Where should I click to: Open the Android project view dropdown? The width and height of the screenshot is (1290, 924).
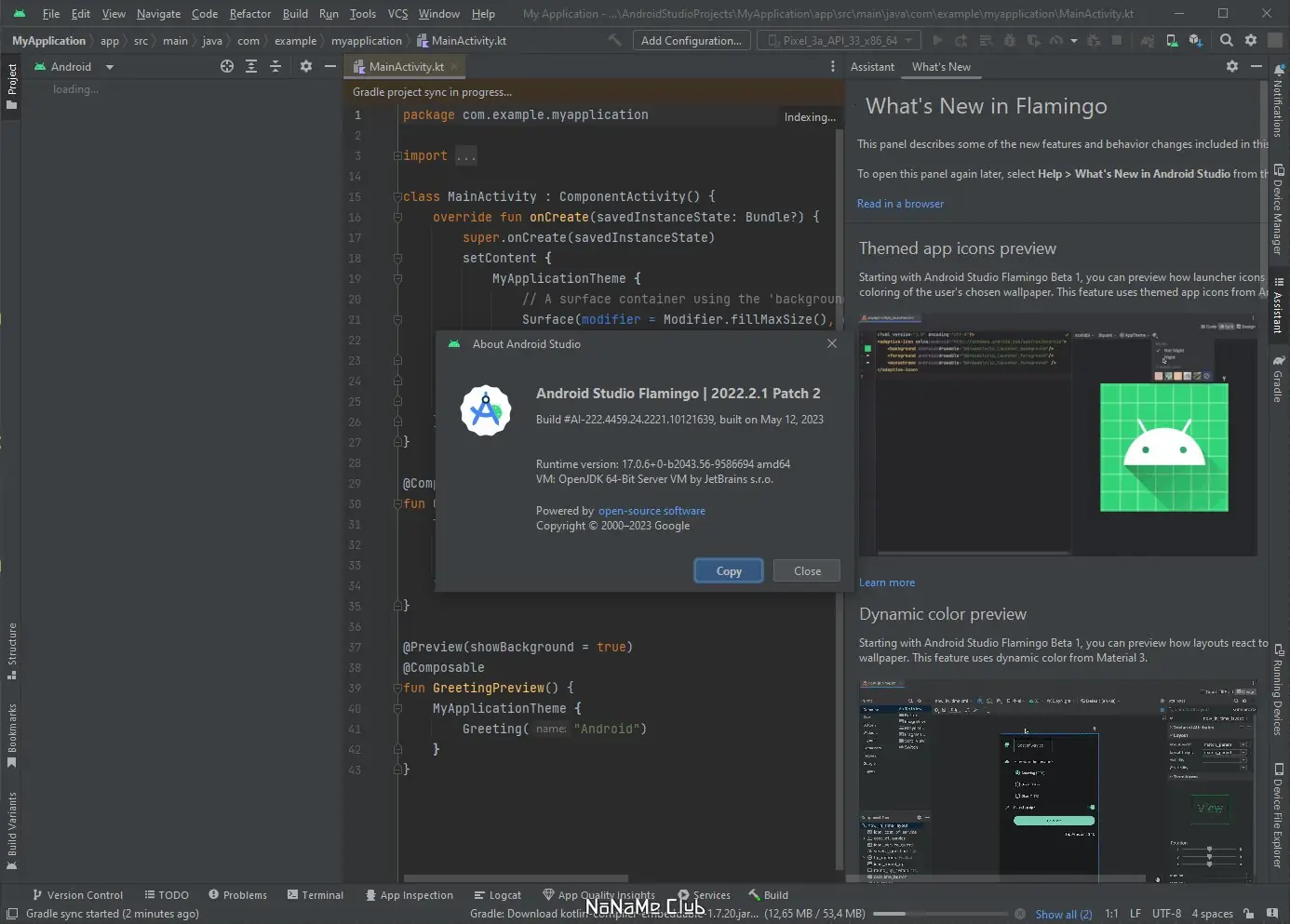[x=74, y=67]
